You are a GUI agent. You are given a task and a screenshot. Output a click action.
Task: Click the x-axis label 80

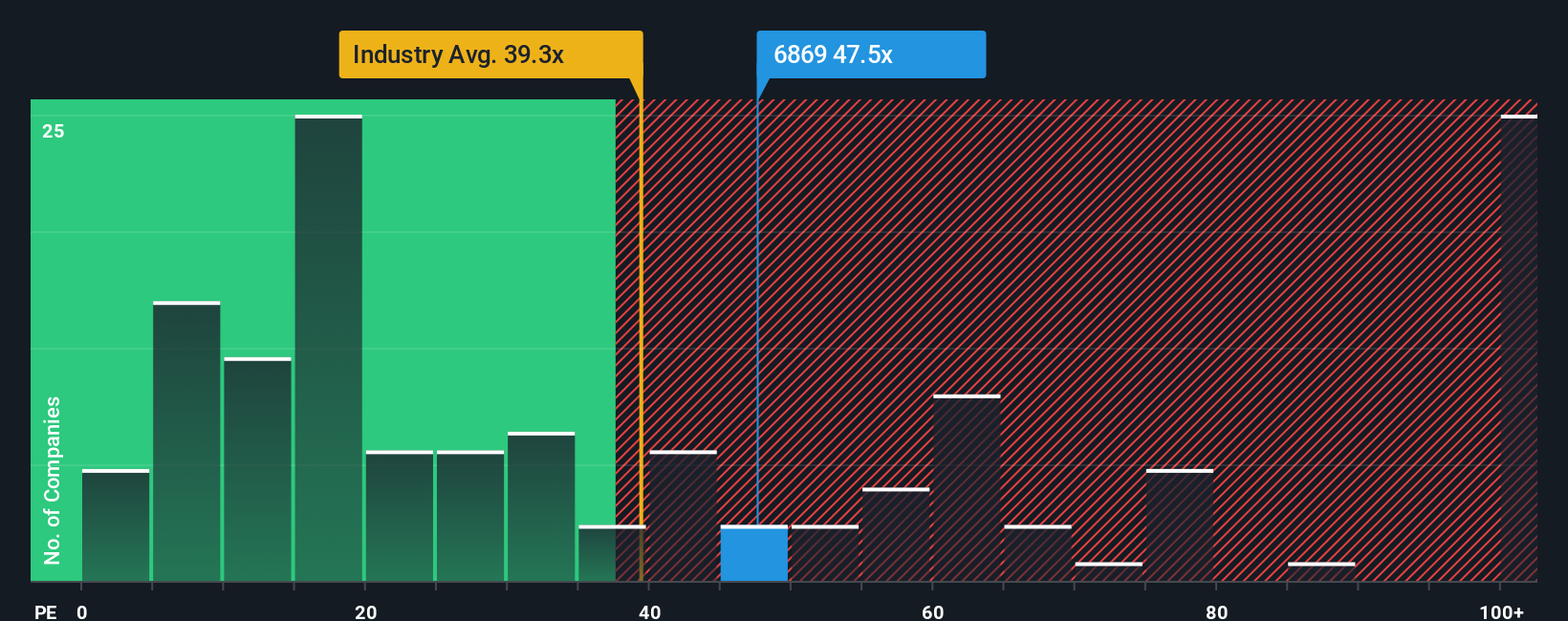pyautogui.click(x=1216, y=612)
